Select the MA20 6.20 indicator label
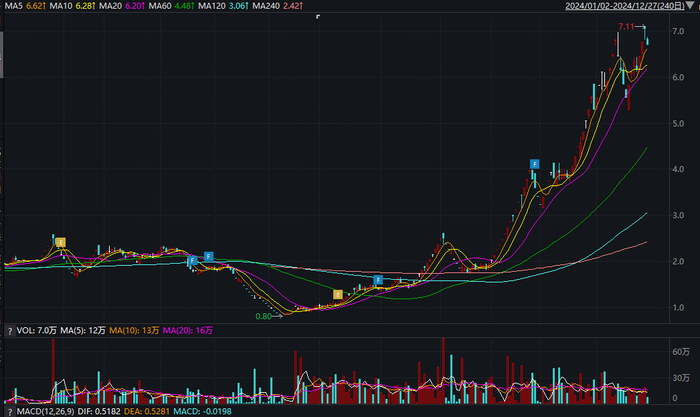Image resolution: width=700 pixels, height=417 pixels. pyautogui.click(x=121, y=6)
